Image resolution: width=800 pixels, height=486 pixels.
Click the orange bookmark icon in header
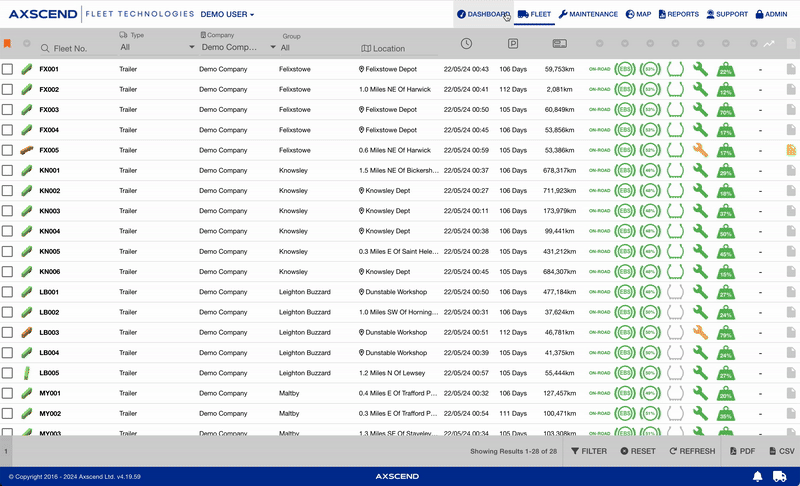coord(7,44)
